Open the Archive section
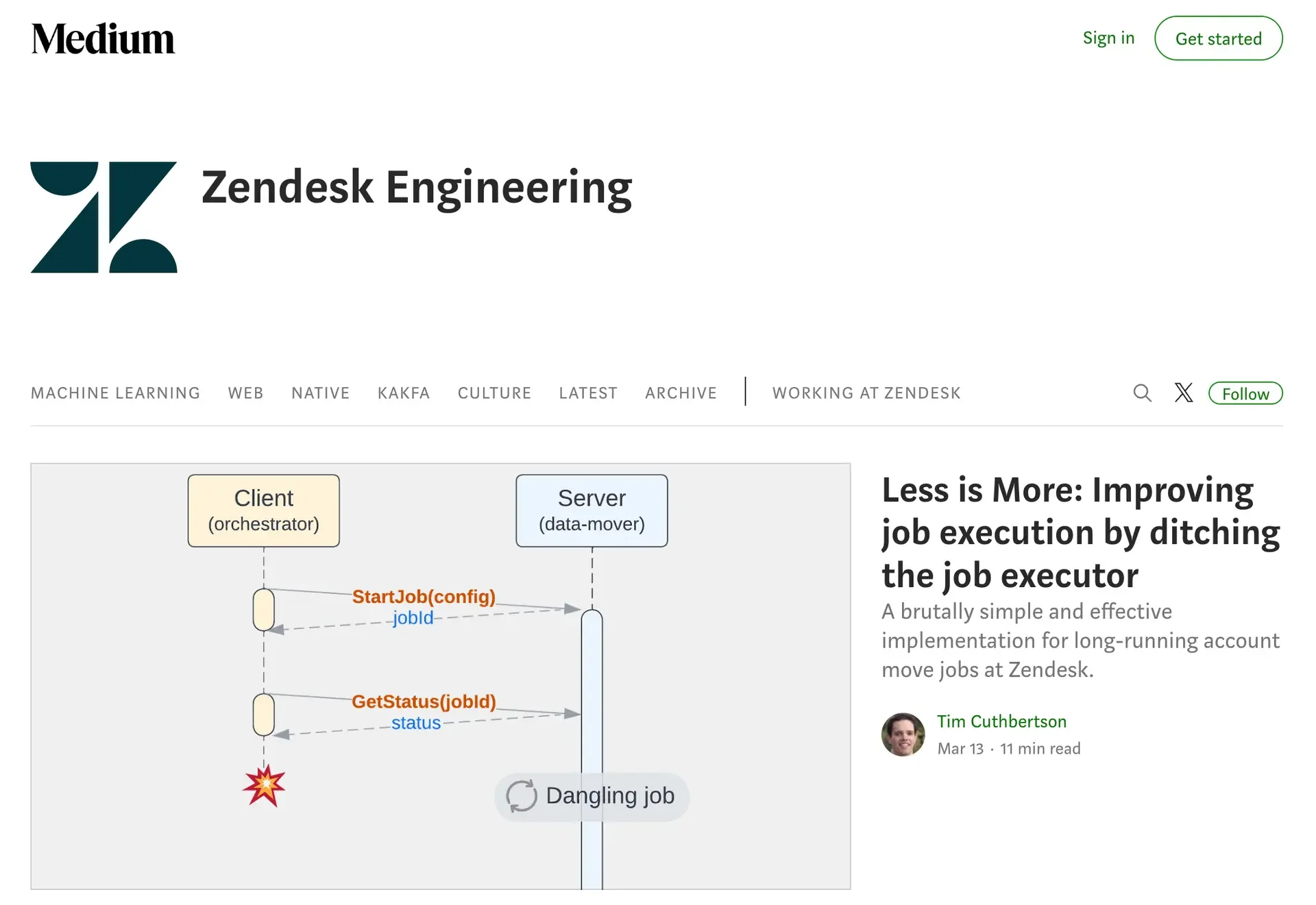 [x=681, y=393]
